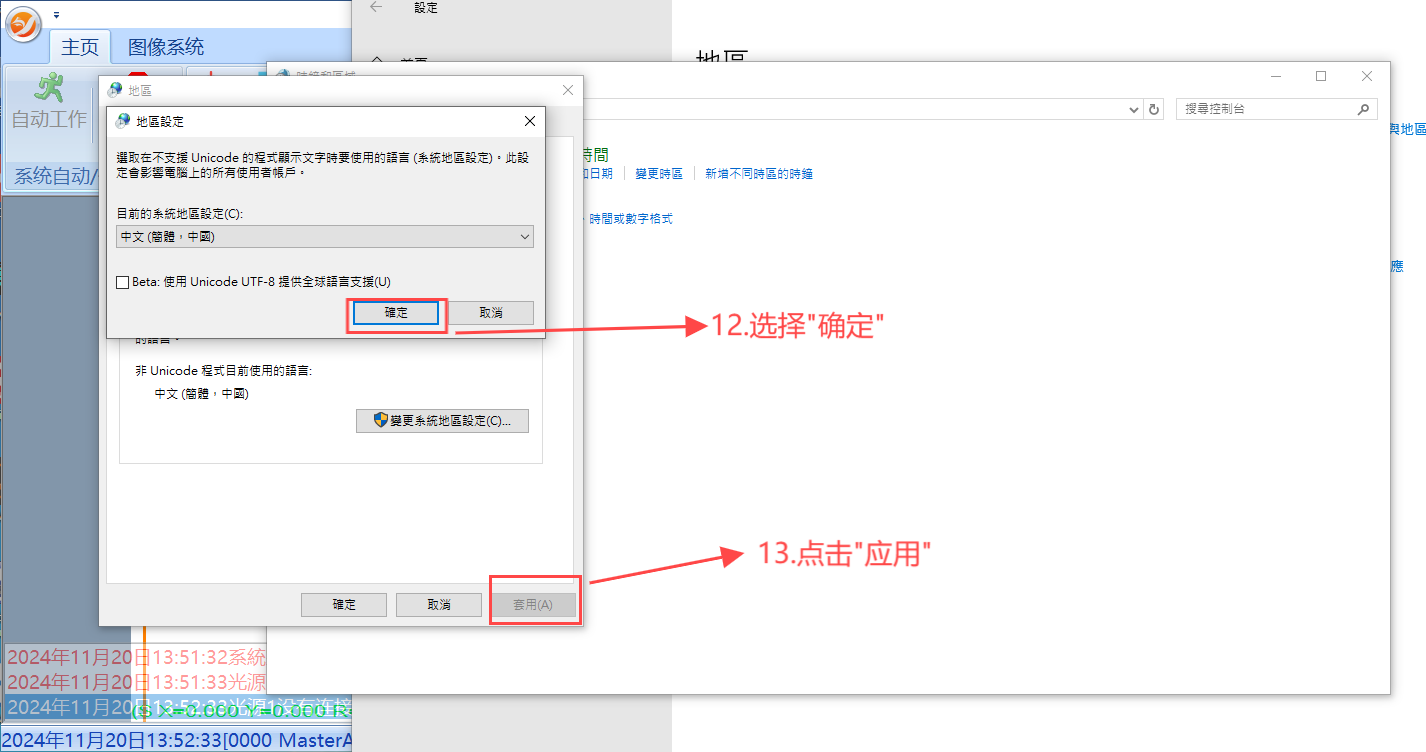Open the quick access toolbar arrow
The height and width of the screenshot is (752, 1426).
57,16
